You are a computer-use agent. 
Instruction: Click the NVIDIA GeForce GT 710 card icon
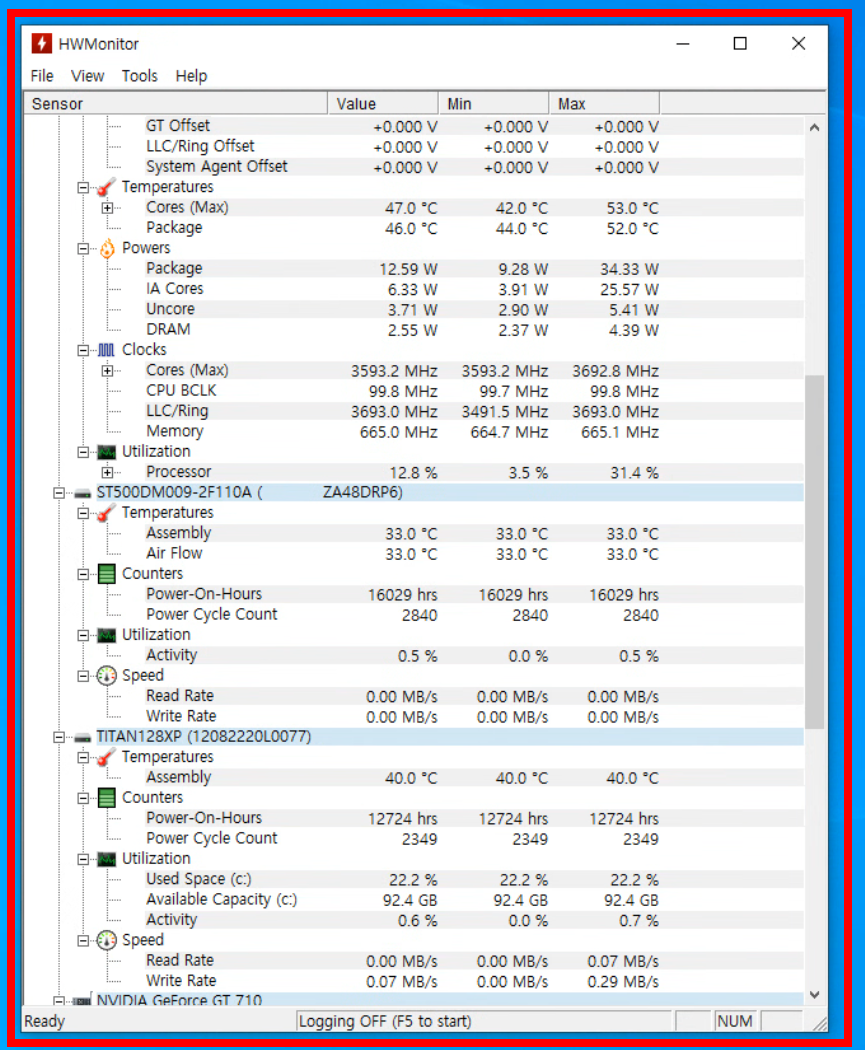click(82, 1001)
